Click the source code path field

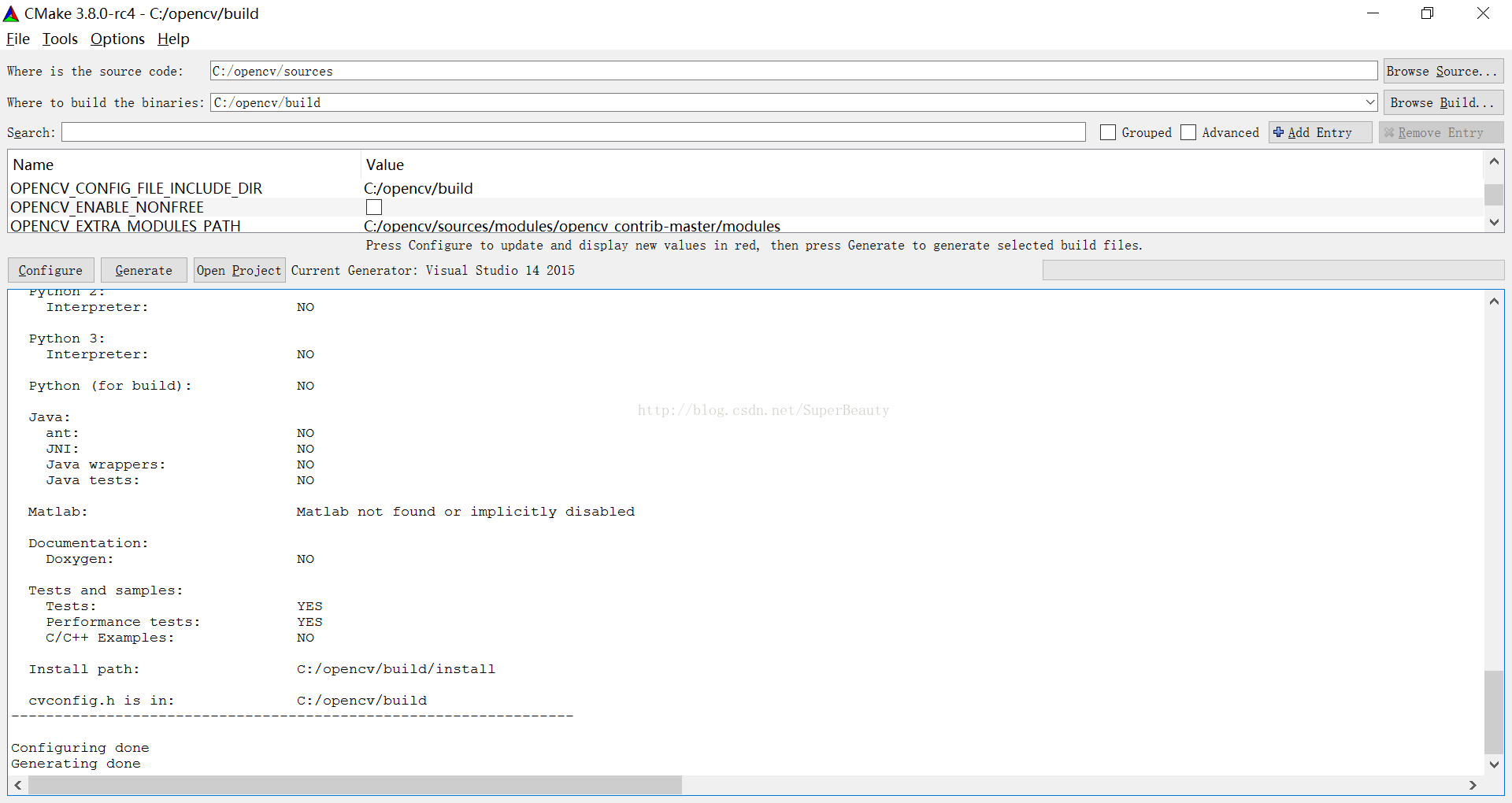click(793, 71)
